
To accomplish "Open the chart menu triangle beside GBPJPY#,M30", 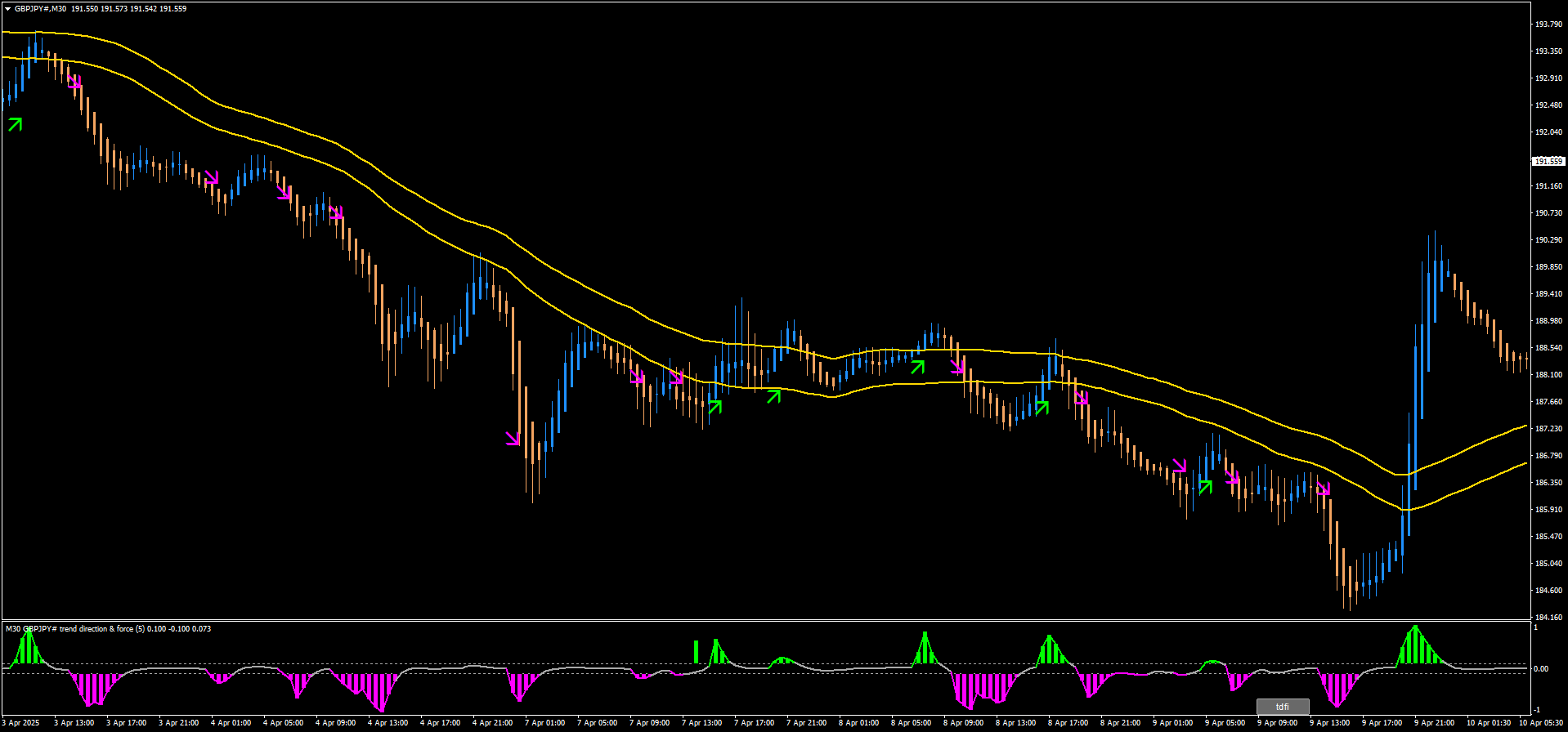I will click(x=7, y=9).
